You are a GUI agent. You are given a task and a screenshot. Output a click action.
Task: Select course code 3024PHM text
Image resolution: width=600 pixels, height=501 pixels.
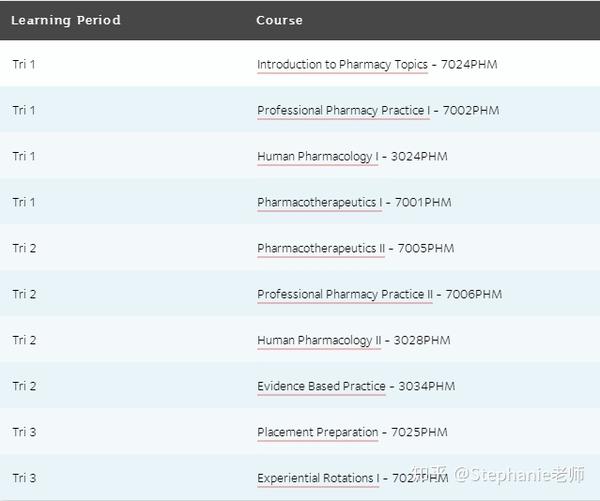[419, 156]
